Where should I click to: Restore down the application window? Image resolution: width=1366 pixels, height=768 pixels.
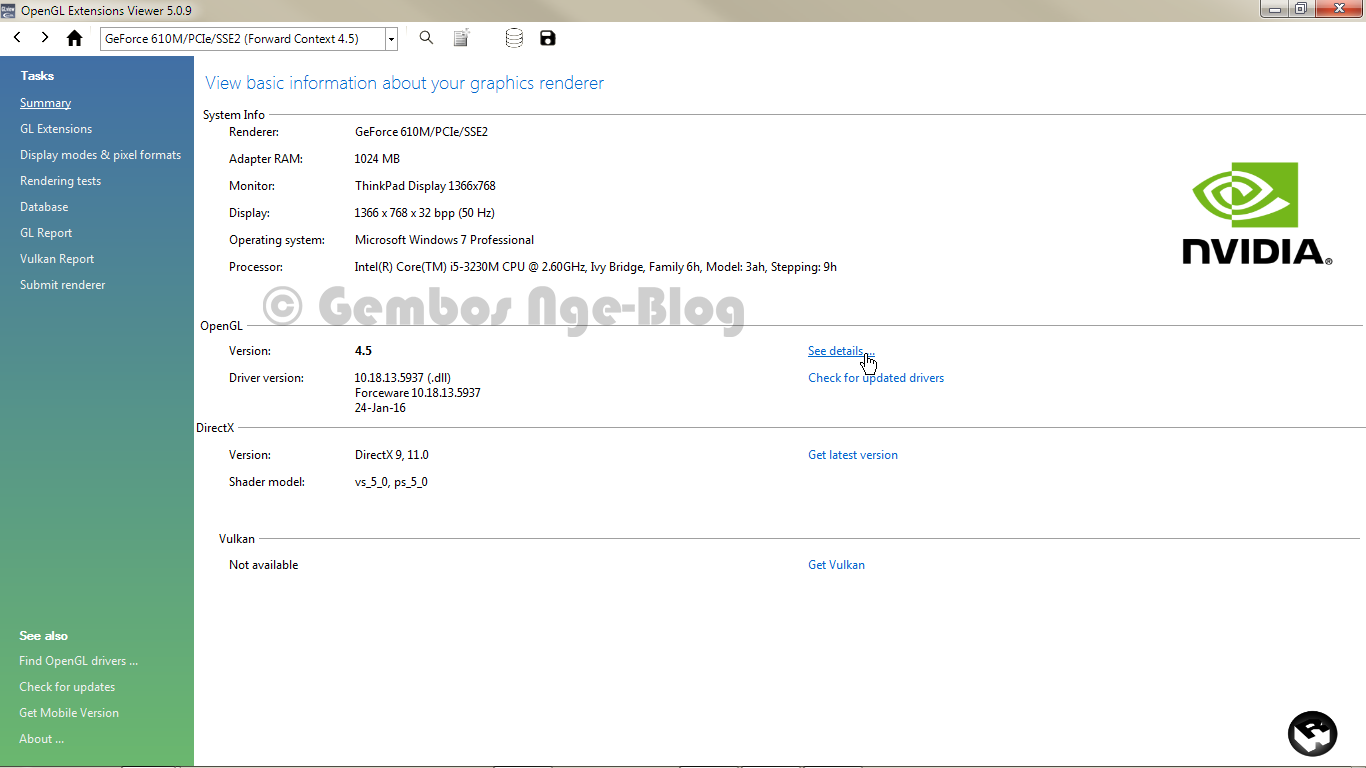pos(1301,9)
